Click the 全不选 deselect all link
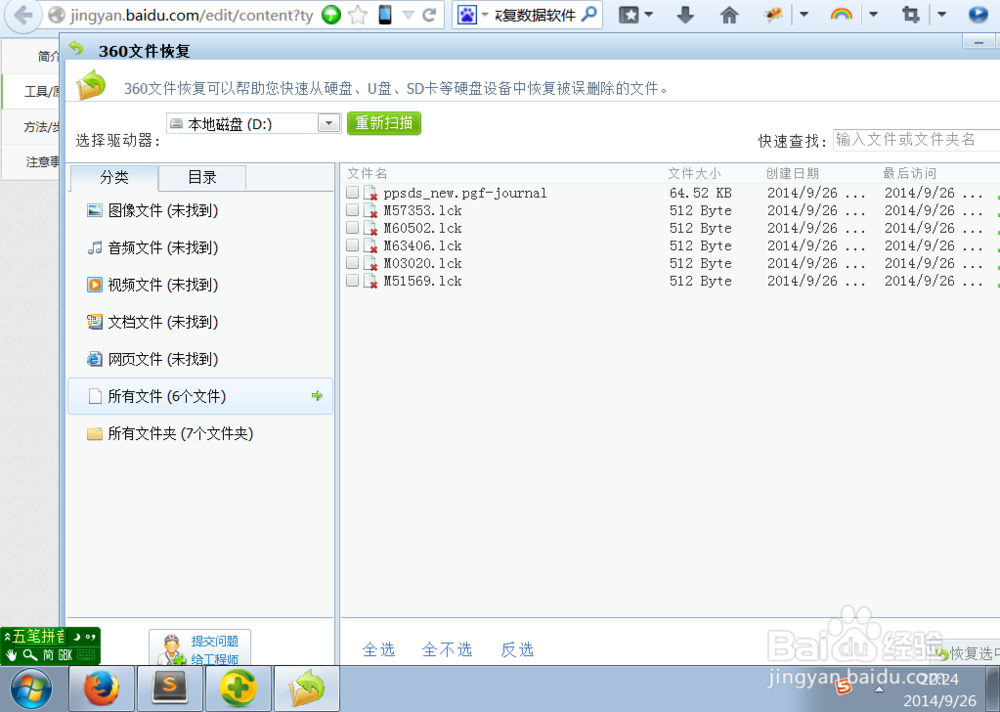The height and width of the screenshot is (712, 1000). coord(446,649)
